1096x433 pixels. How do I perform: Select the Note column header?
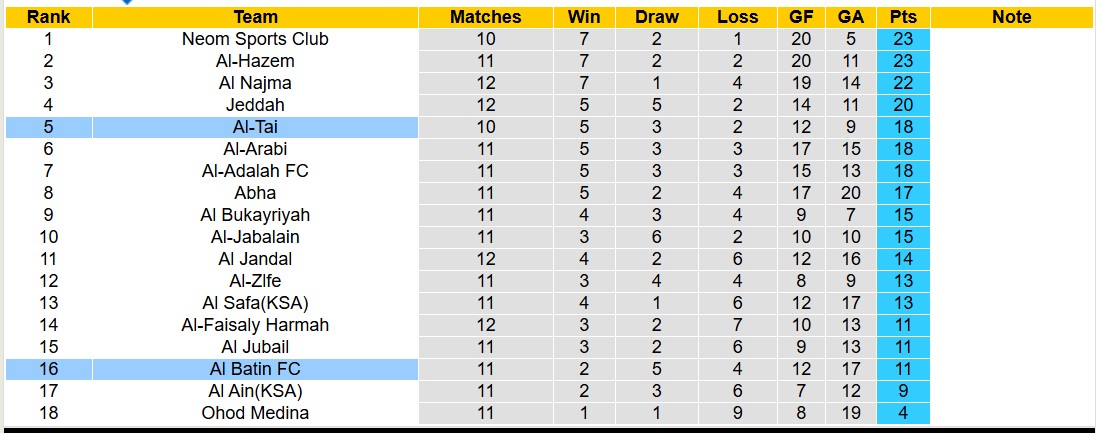pos(1012,17)
